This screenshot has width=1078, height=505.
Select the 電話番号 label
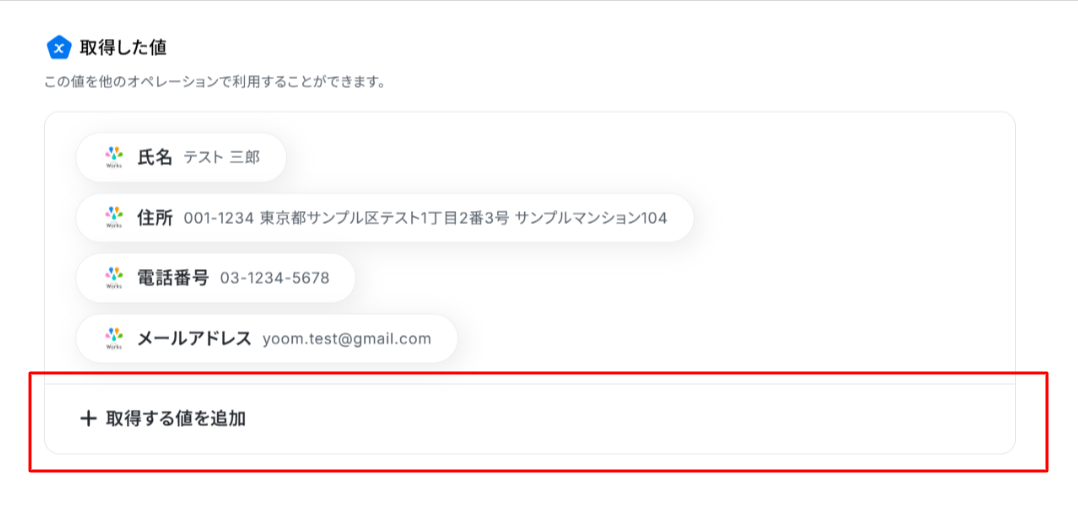coord(173,278)
